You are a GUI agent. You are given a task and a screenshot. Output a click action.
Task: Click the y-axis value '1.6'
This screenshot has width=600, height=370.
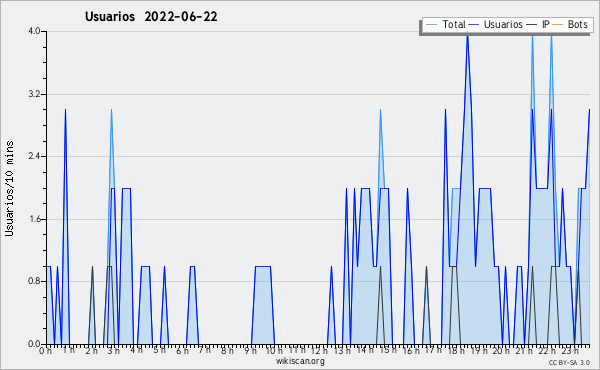(x=34, y=219)
